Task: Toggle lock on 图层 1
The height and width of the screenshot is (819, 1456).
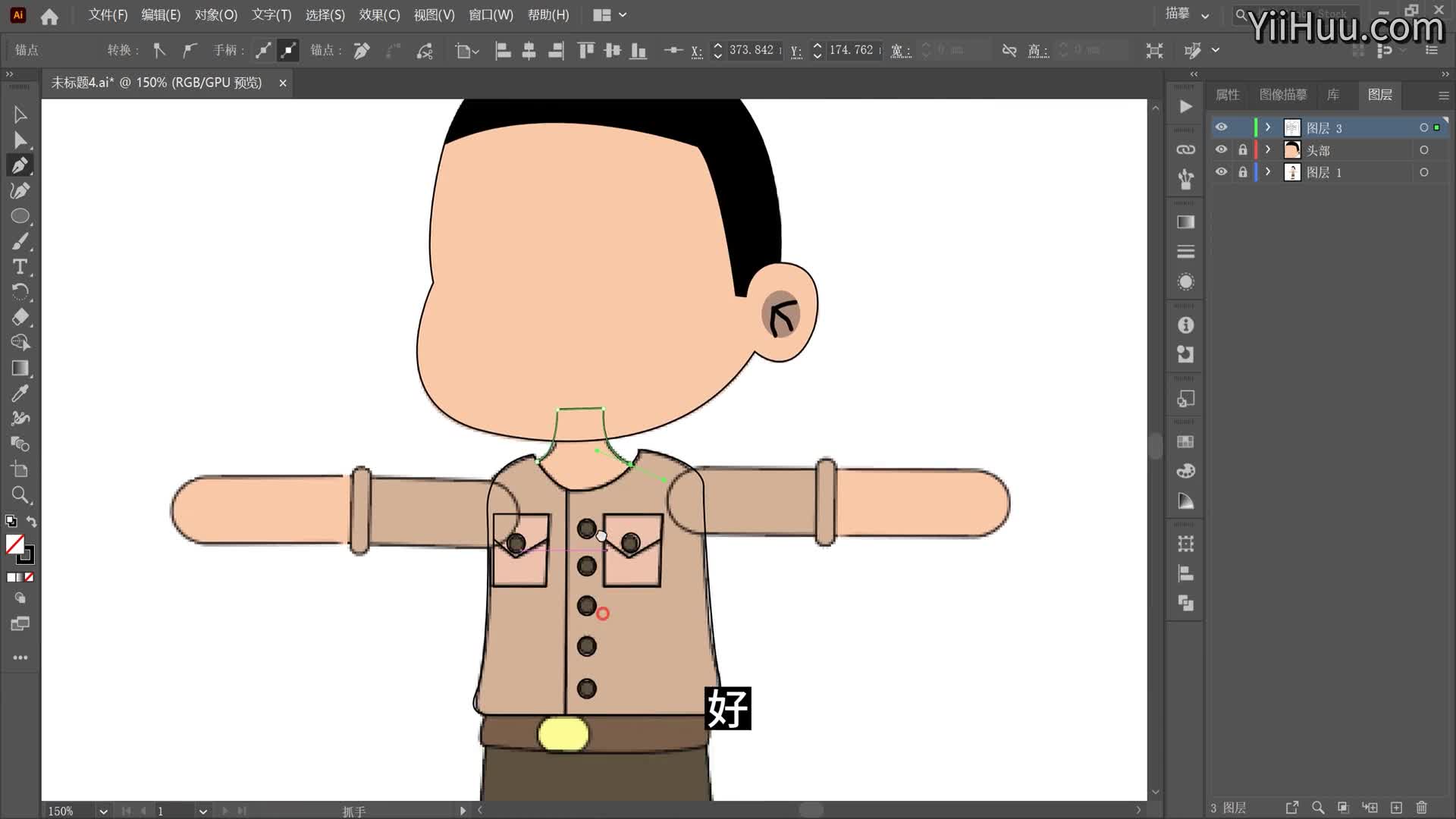Action: pos(1242,172)
